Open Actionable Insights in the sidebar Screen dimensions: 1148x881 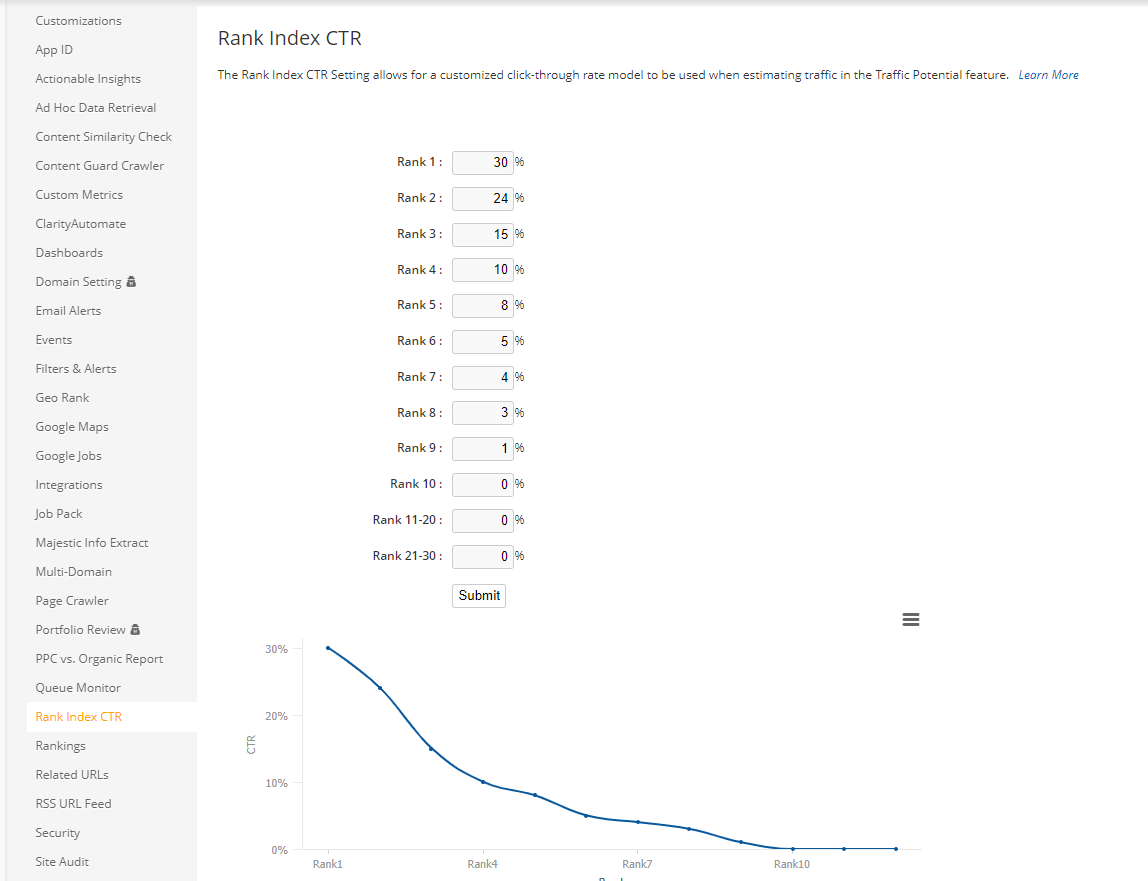pyautogui.click(x=88, y=79)
